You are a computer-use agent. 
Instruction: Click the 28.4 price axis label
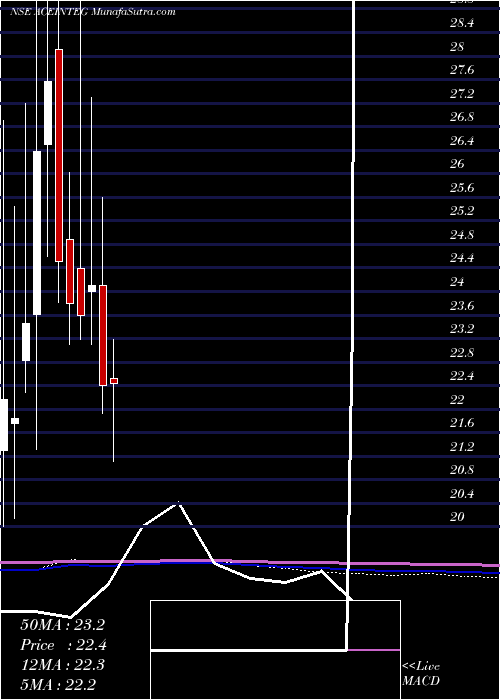462,23
